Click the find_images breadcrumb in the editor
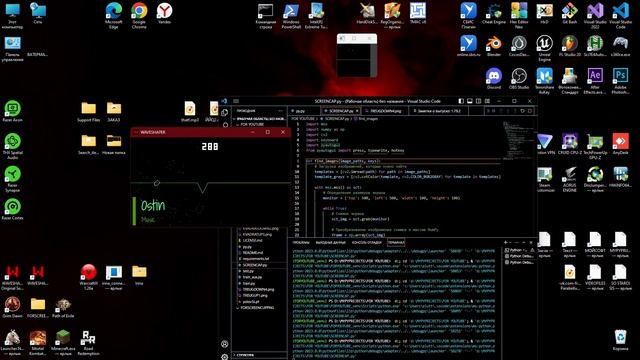Image resolution: width=640 pixels, height=360 pixels. point(368,119)
